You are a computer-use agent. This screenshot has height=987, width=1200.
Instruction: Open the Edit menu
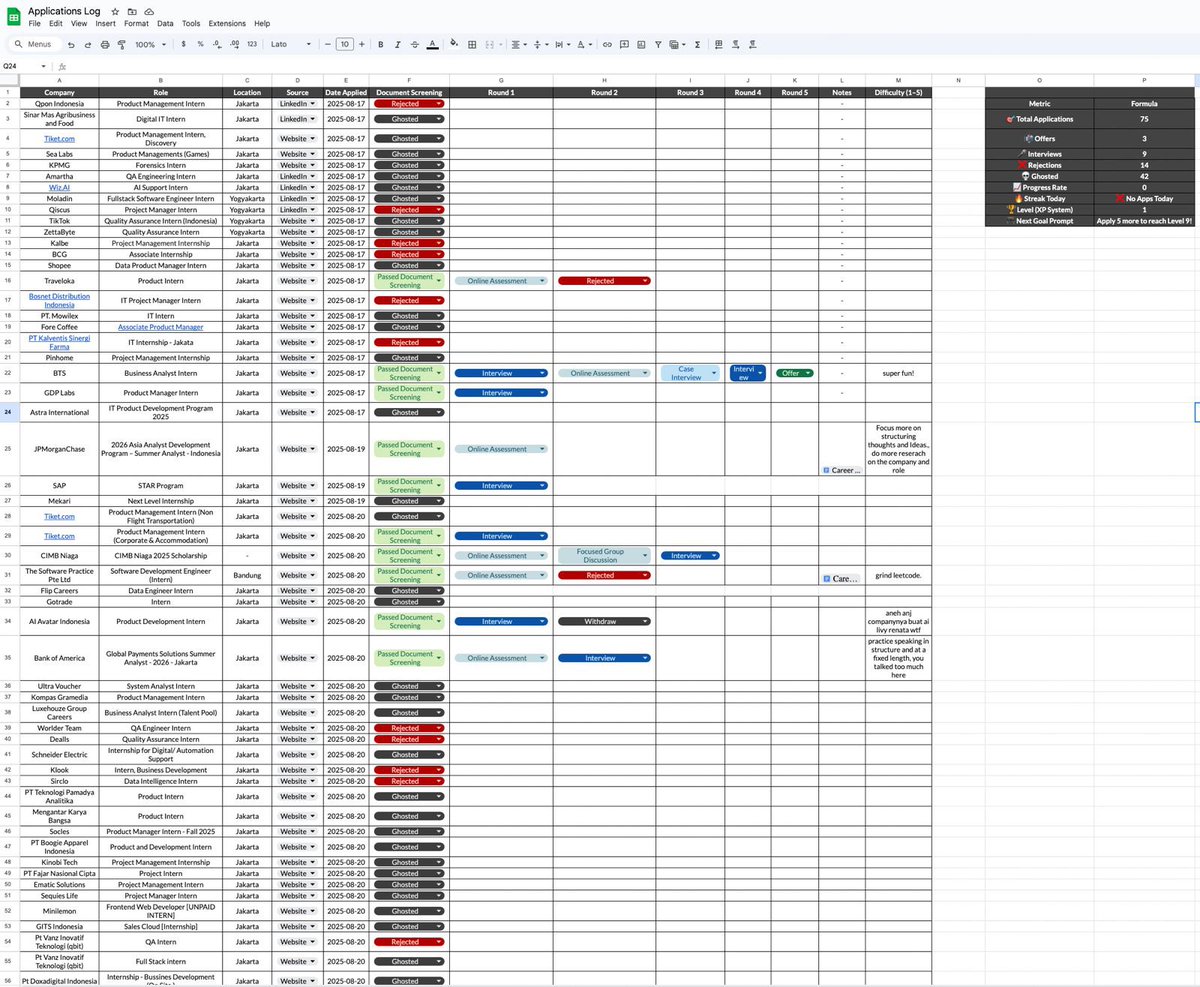(x=56, y=23)
